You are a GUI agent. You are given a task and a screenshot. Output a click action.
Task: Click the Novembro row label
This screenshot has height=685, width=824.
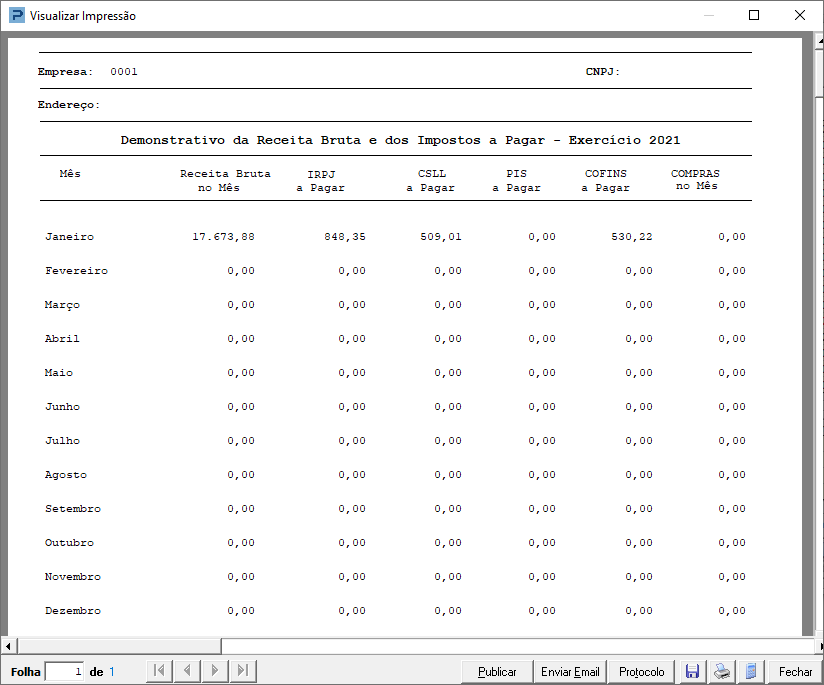73,577
